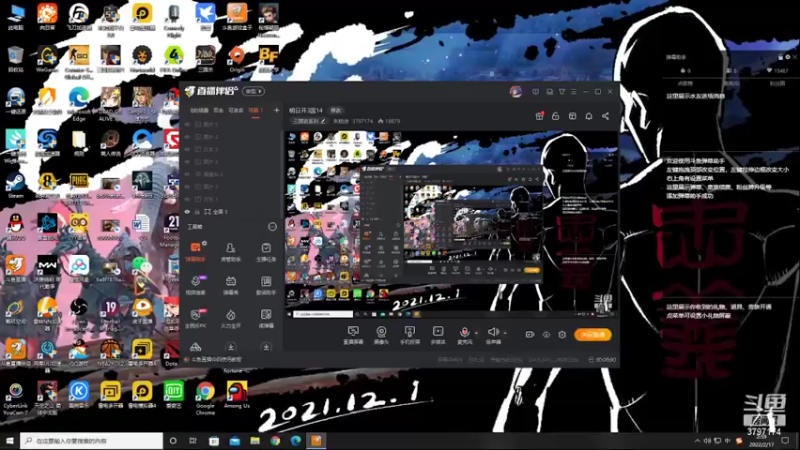This screenshot has height=450, width=800.
Task: Click the share icon in the header
Action: coord(605,116)
